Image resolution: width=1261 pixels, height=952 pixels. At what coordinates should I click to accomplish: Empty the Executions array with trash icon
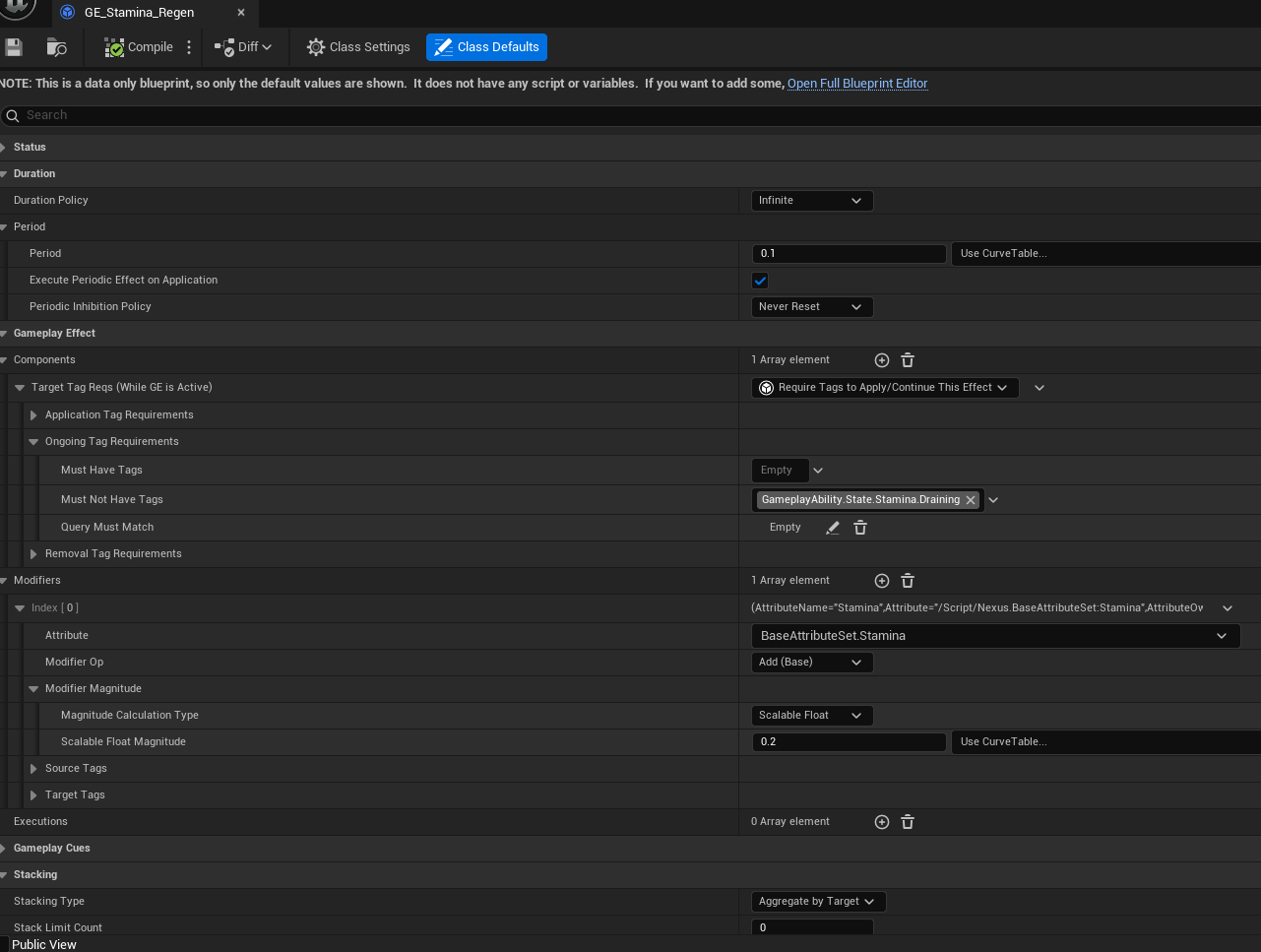click(x=908, y=822)
